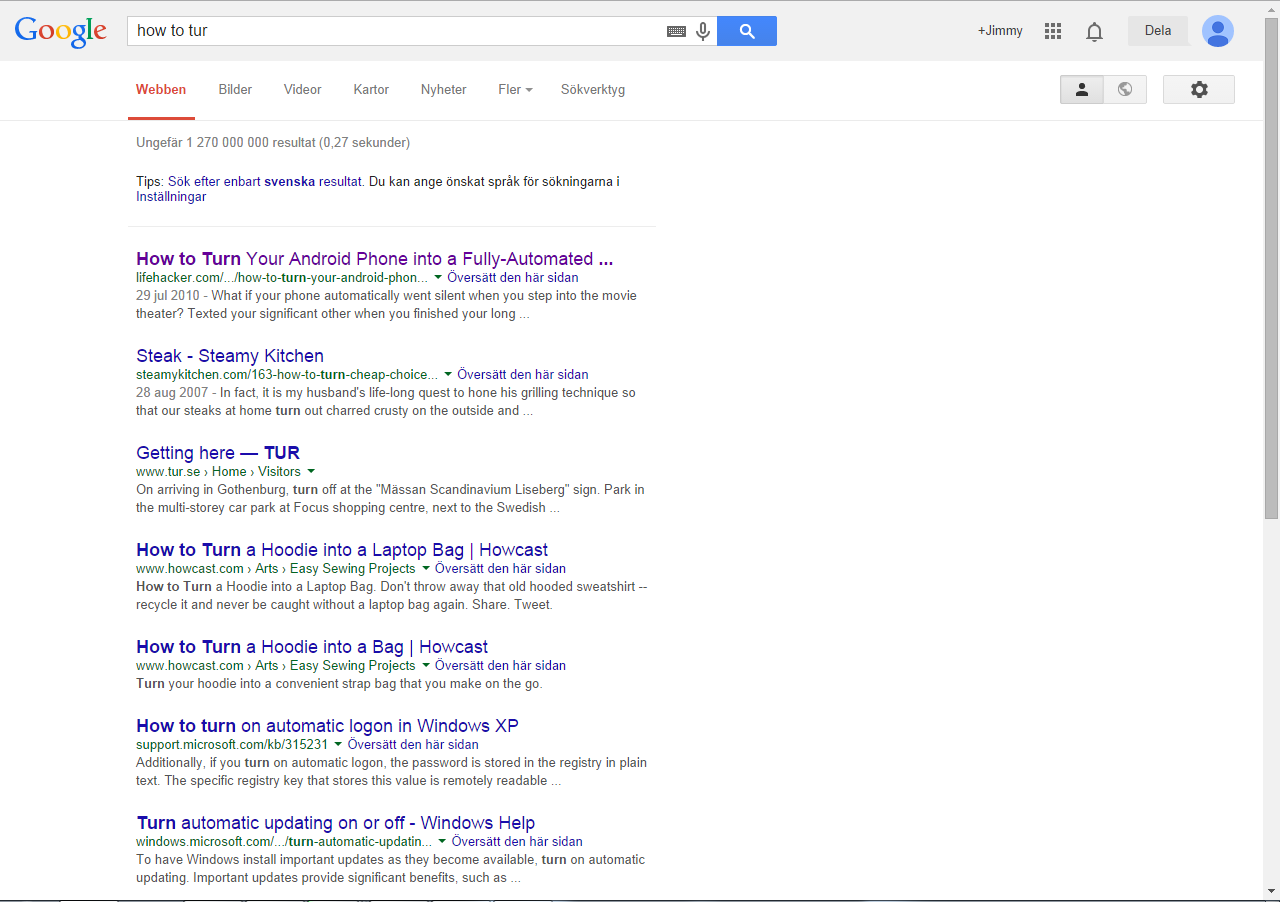Open the settings gear menu

(x=1199, y=89)
